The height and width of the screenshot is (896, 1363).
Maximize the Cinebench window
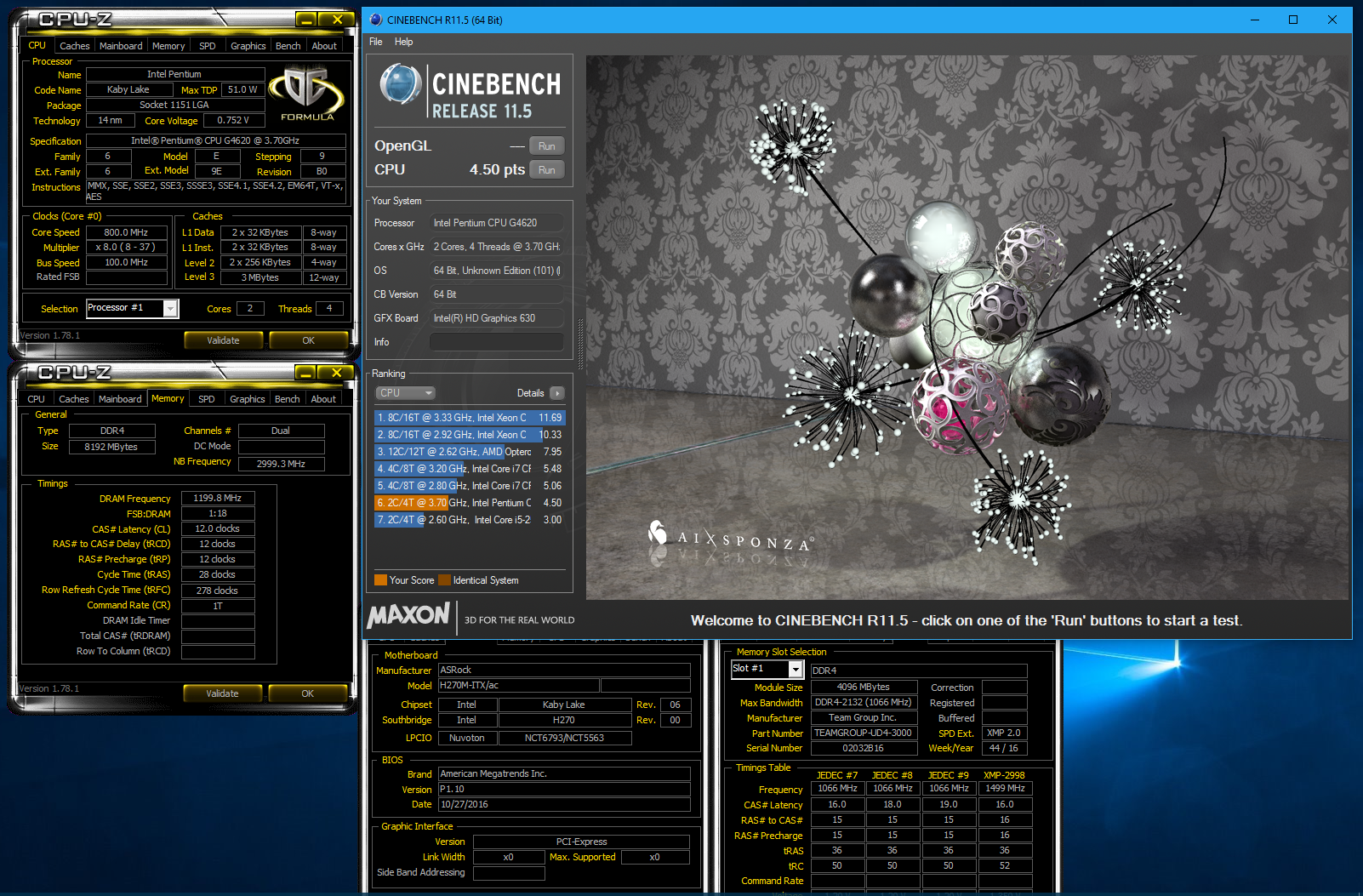pyautogui.click(x=1293, y=20)
